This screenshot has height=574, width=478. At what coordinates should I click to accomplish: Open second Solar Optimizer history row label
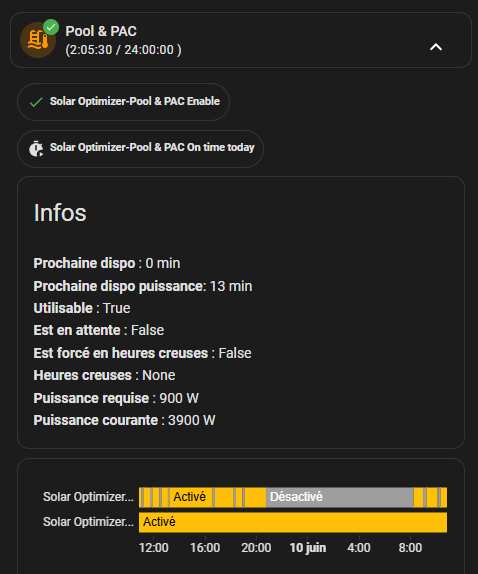pyautogui.click(x=88, y=522)
